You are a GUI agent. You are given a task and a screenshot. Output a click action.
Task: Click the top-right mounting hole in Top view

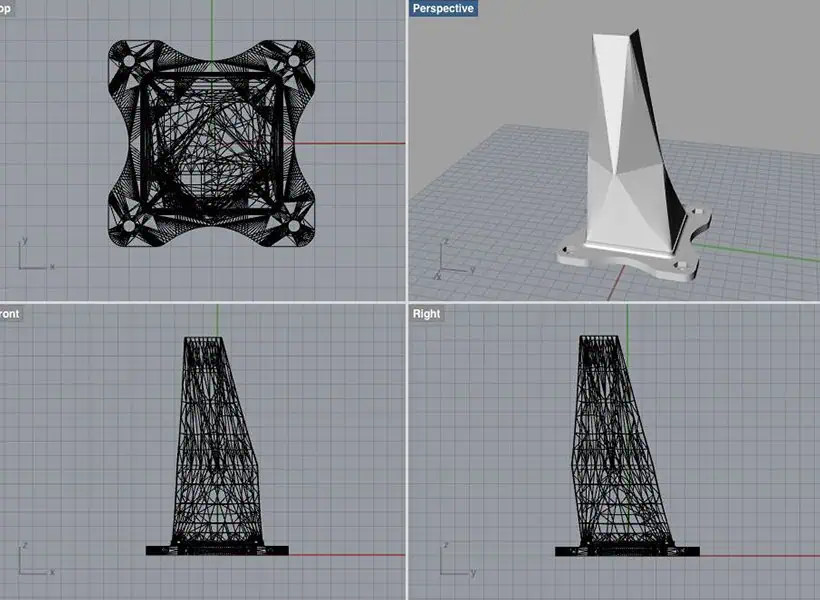click(x=295, y=60)
